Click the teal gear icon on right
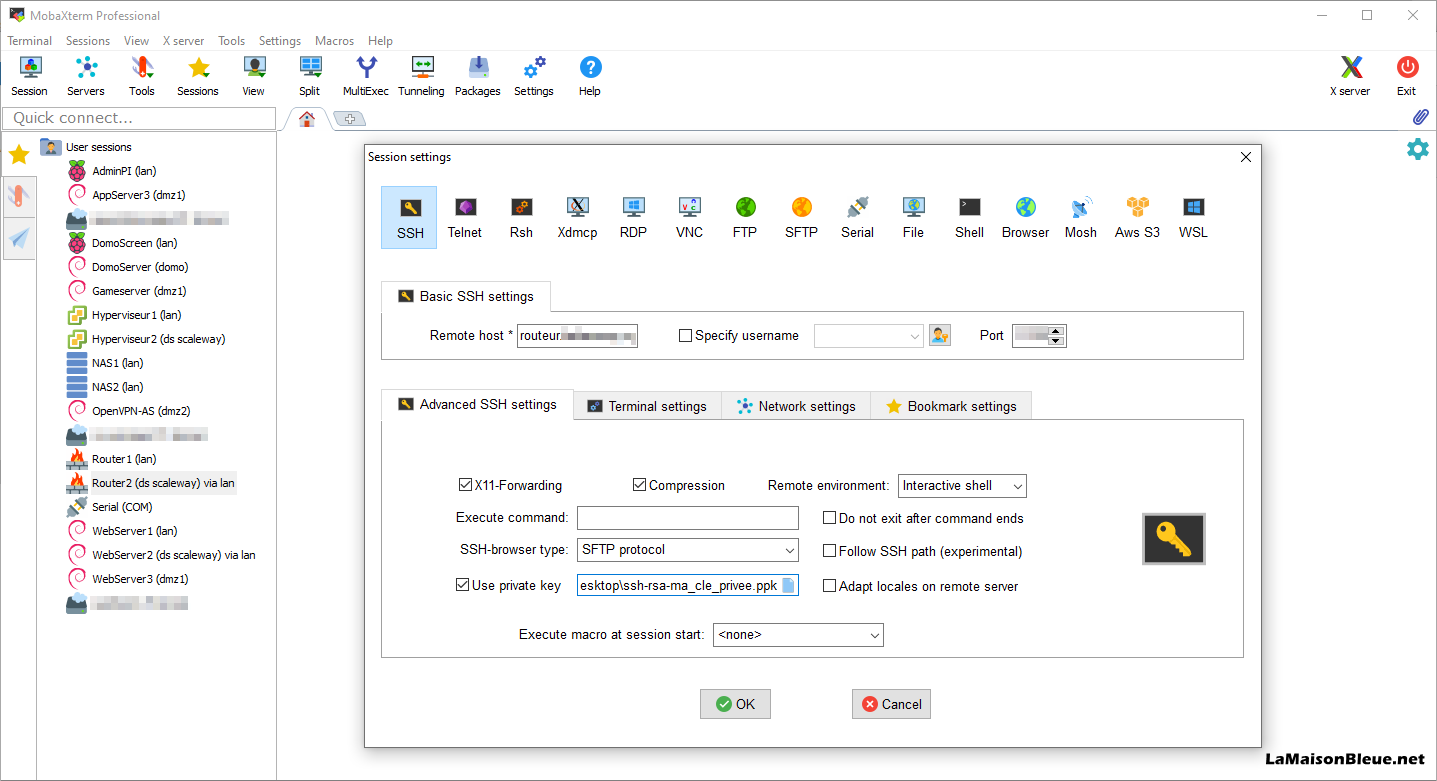Image resolution: width=1437 pixels, height=781 pixels. 1417,150
